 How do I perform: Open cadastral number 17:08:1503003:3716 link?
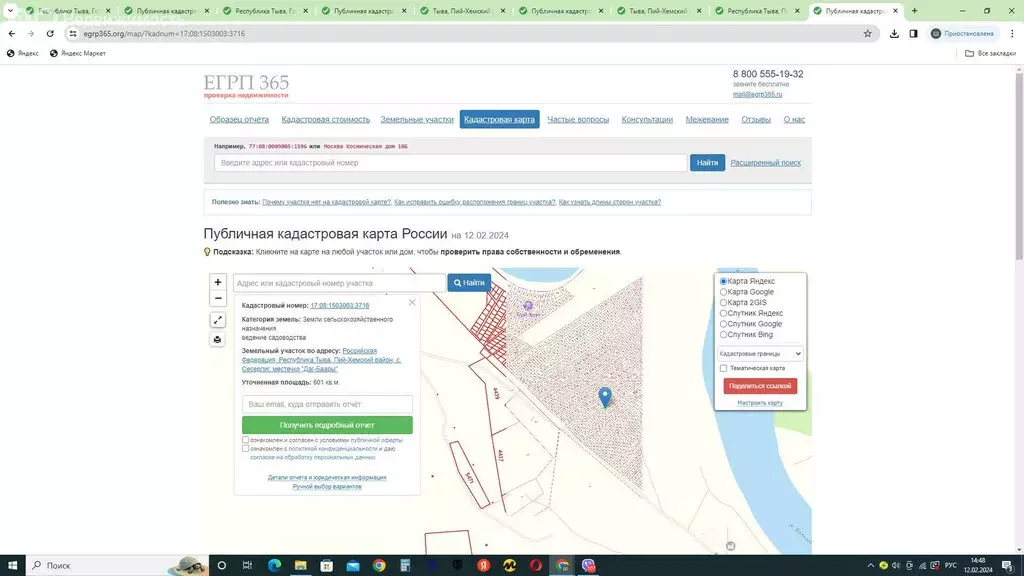[340, 306]
